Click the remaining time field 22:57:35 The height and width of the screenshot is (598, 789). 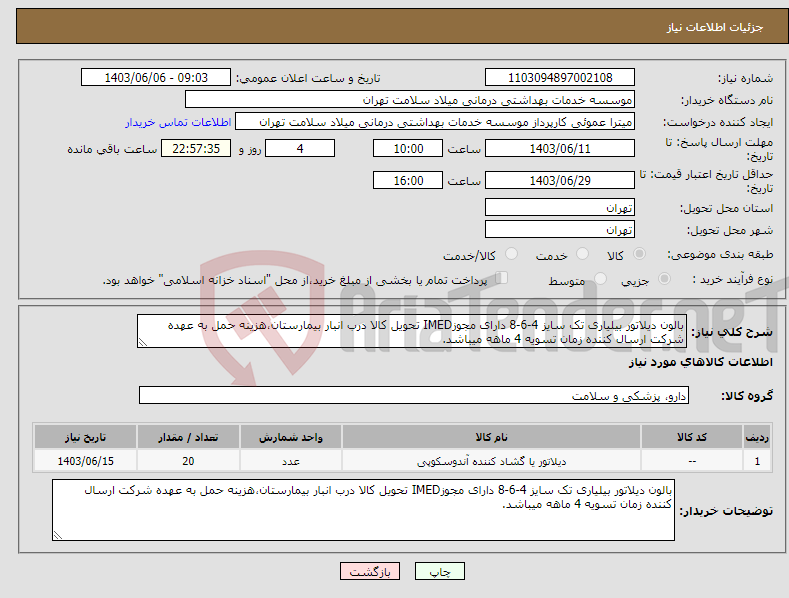tap(196, 148)
